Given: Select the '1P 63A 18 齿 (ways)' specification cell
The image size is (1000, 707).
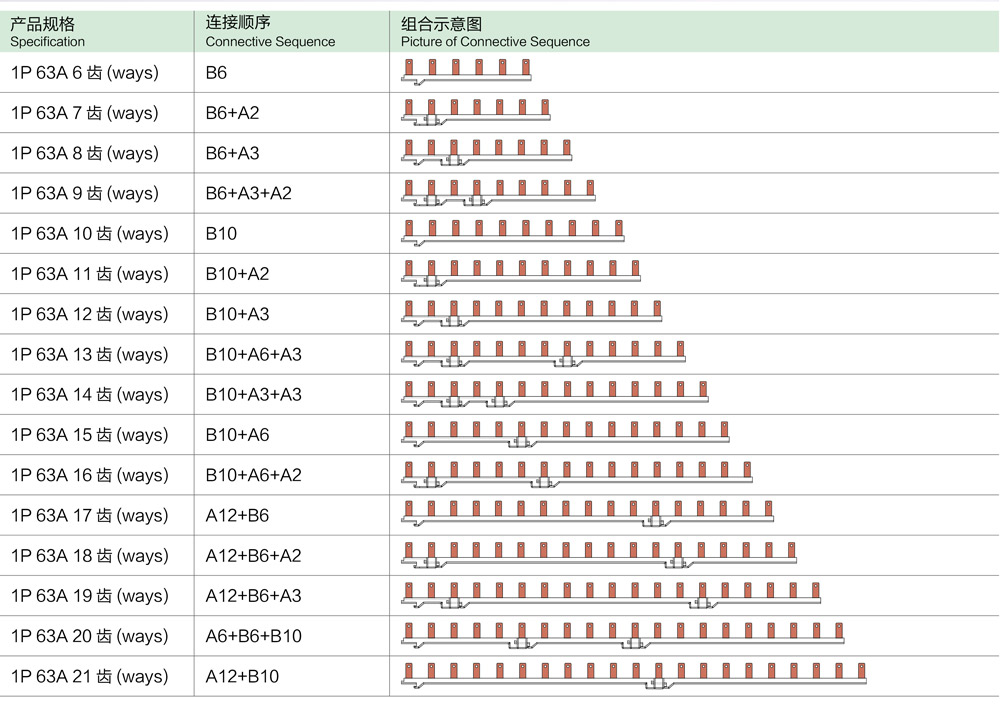Looking at the screenshot, I should 97,555.
